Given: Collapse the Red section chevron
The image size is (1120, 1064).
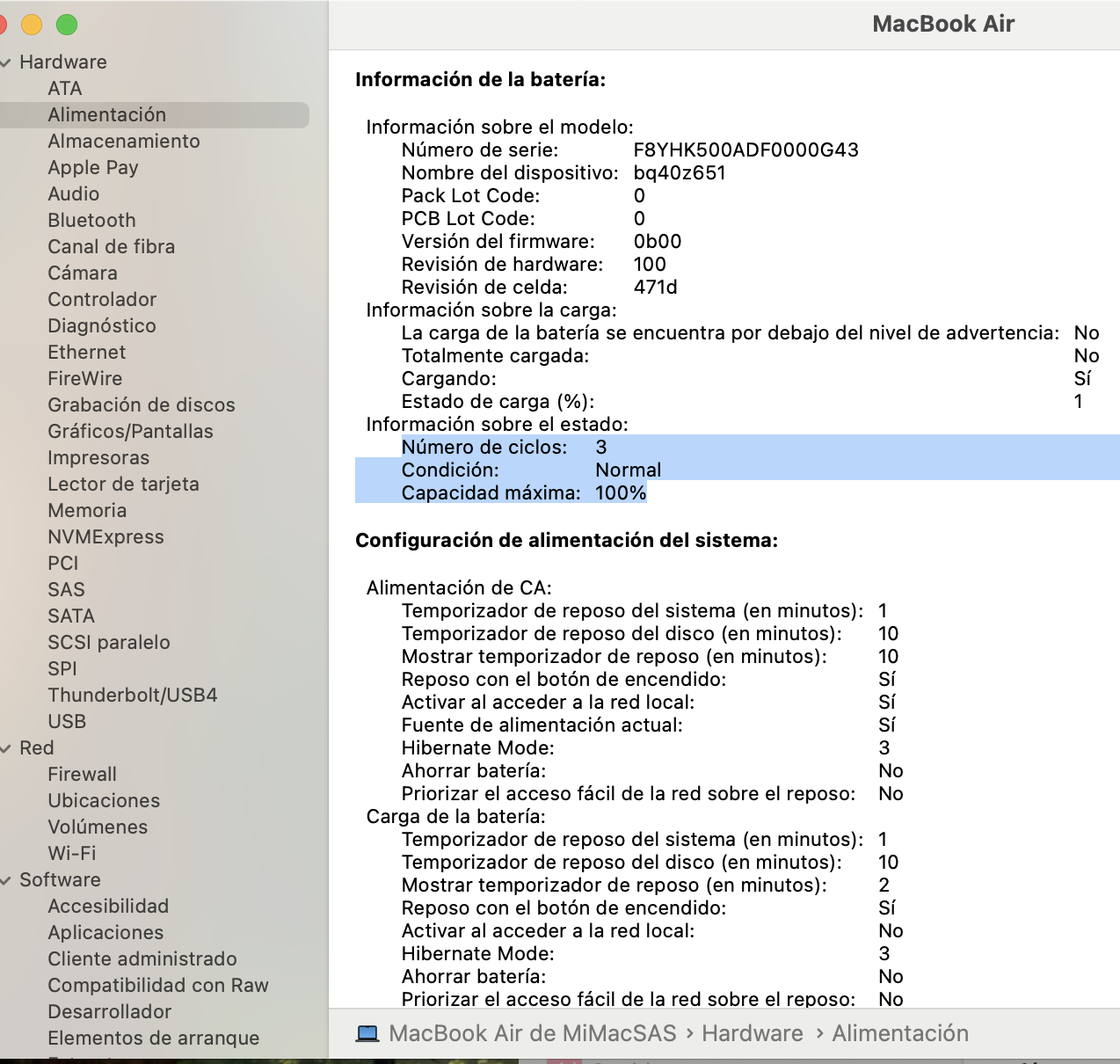Looking at the screenshot, I should tap(6, 748).
